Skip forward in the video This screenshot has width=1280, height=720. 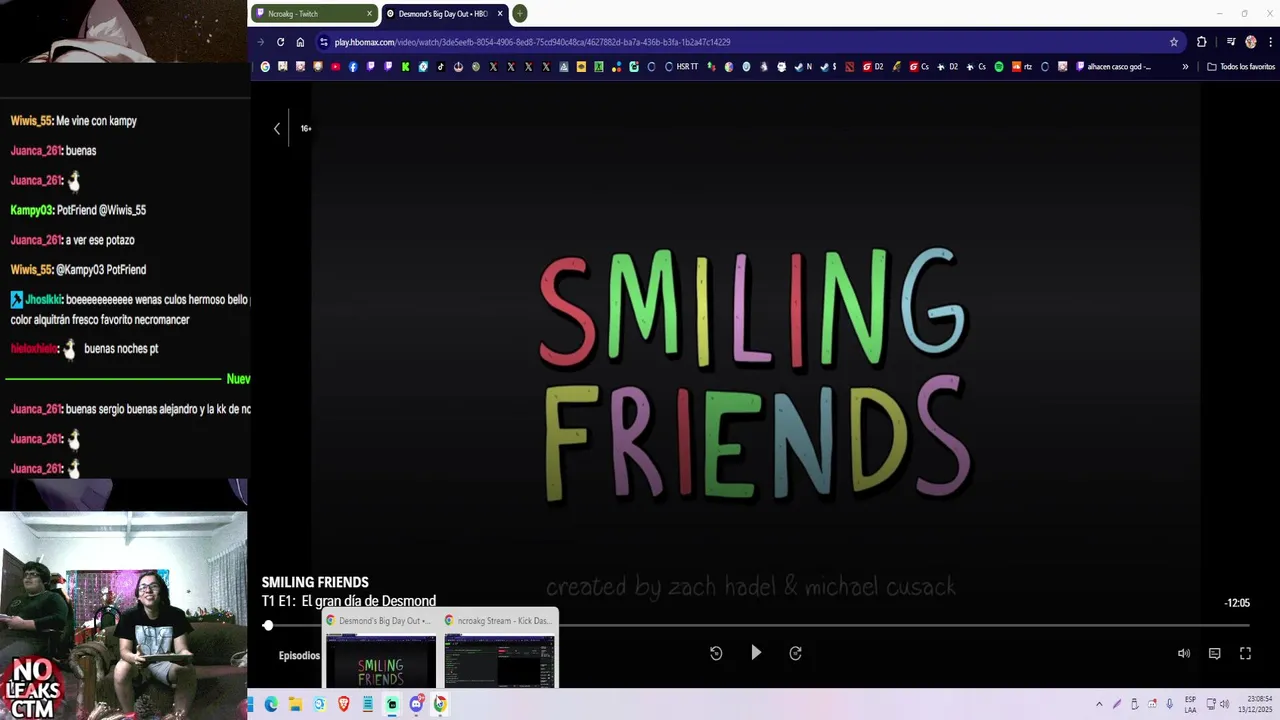click(x=795, y=653)
